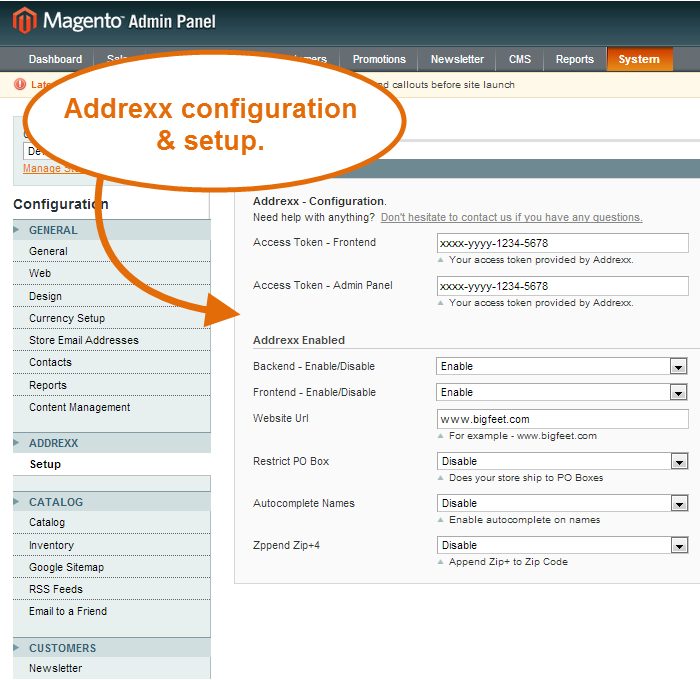Open the Newsletter menu
Image resolution: width=700 pixels, height=680 pixels.
(x=457, y=59)
